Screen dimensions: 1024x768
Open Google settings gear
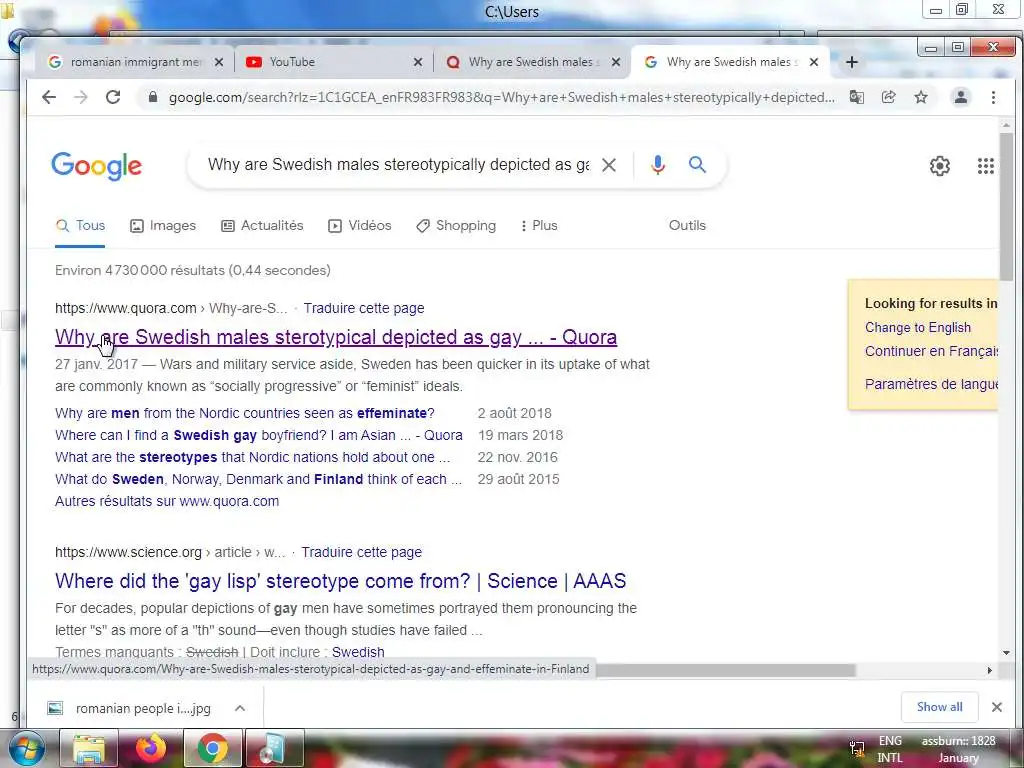point(940,166)
